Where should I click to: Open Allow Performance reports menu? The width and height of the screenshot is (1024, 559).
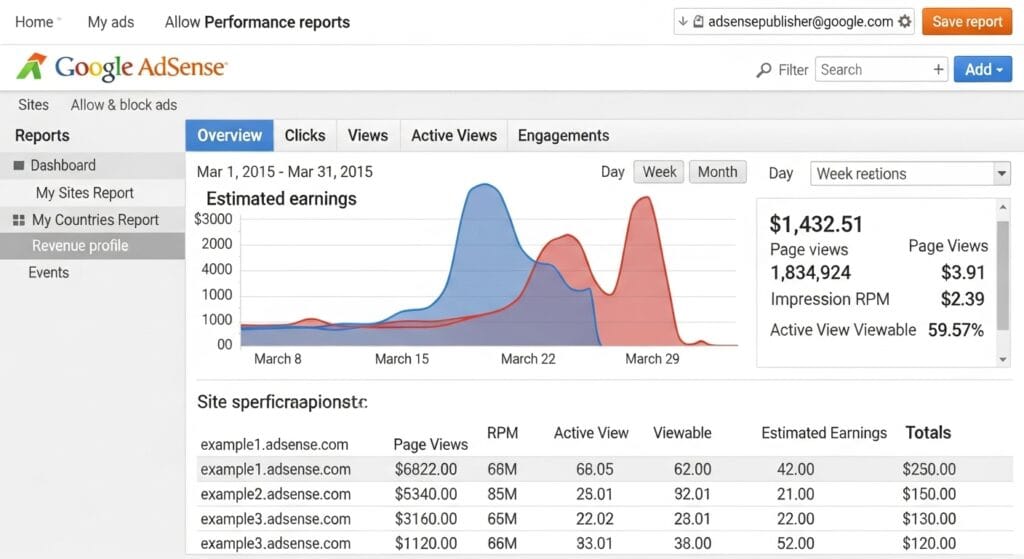tap(257, 22)
